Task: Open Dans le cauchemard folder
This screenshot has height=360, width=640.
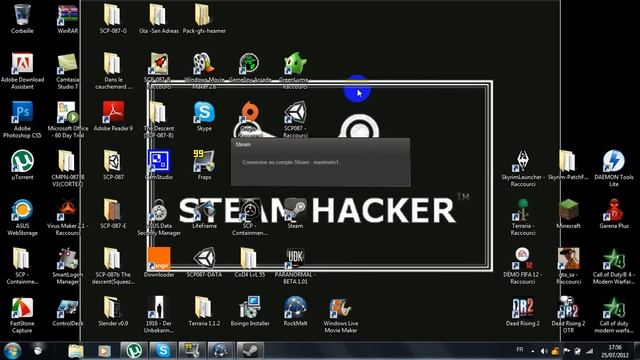Action: click(x=113, y=71)
